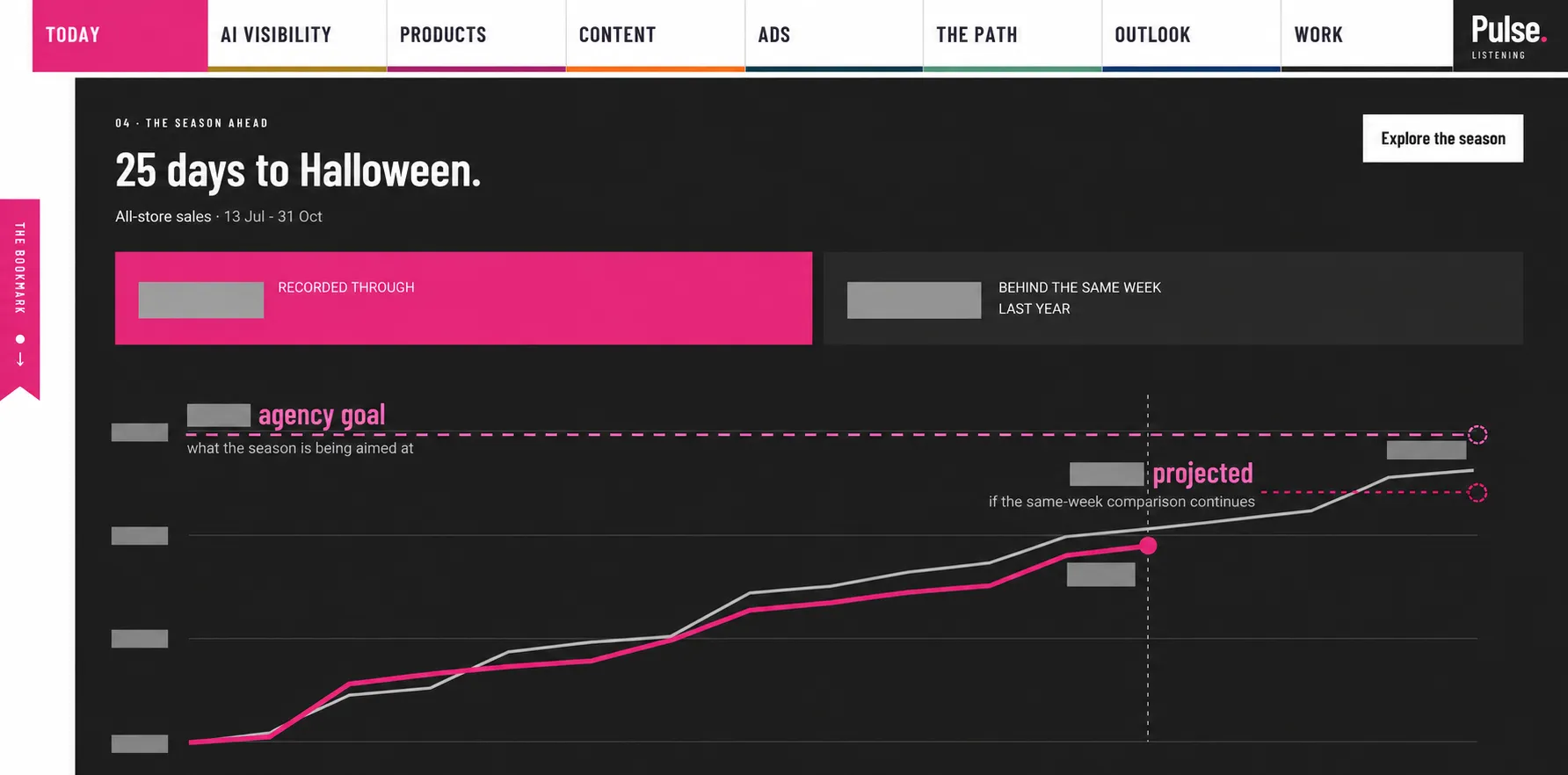1568x775 pixels.
Task: Click the 'agency goal' chart label
Action: pyautogui.click(x=322, y=415)
